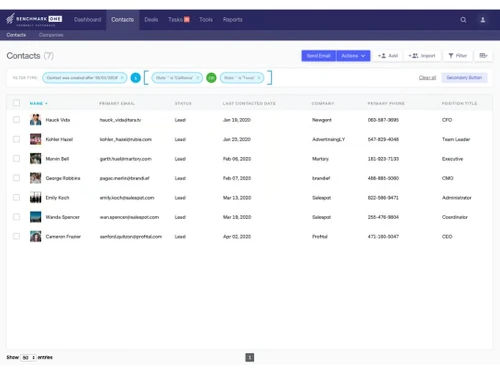The image size is (500, 375).
Task: Click the position cell Coordinator
Action: (455, 217)
